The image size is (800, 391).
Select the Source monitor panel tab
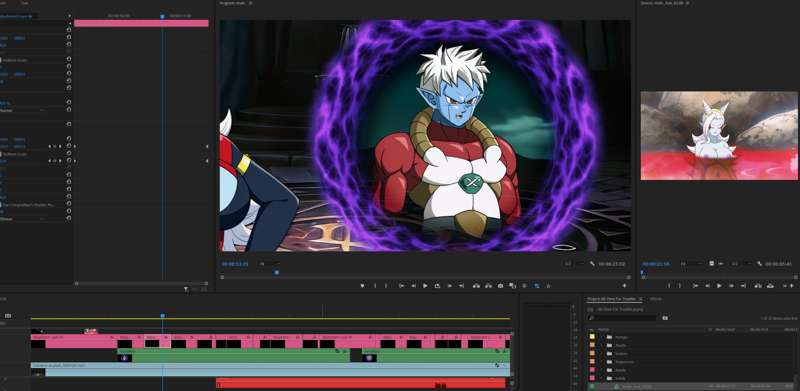click(x=662, y=3)
